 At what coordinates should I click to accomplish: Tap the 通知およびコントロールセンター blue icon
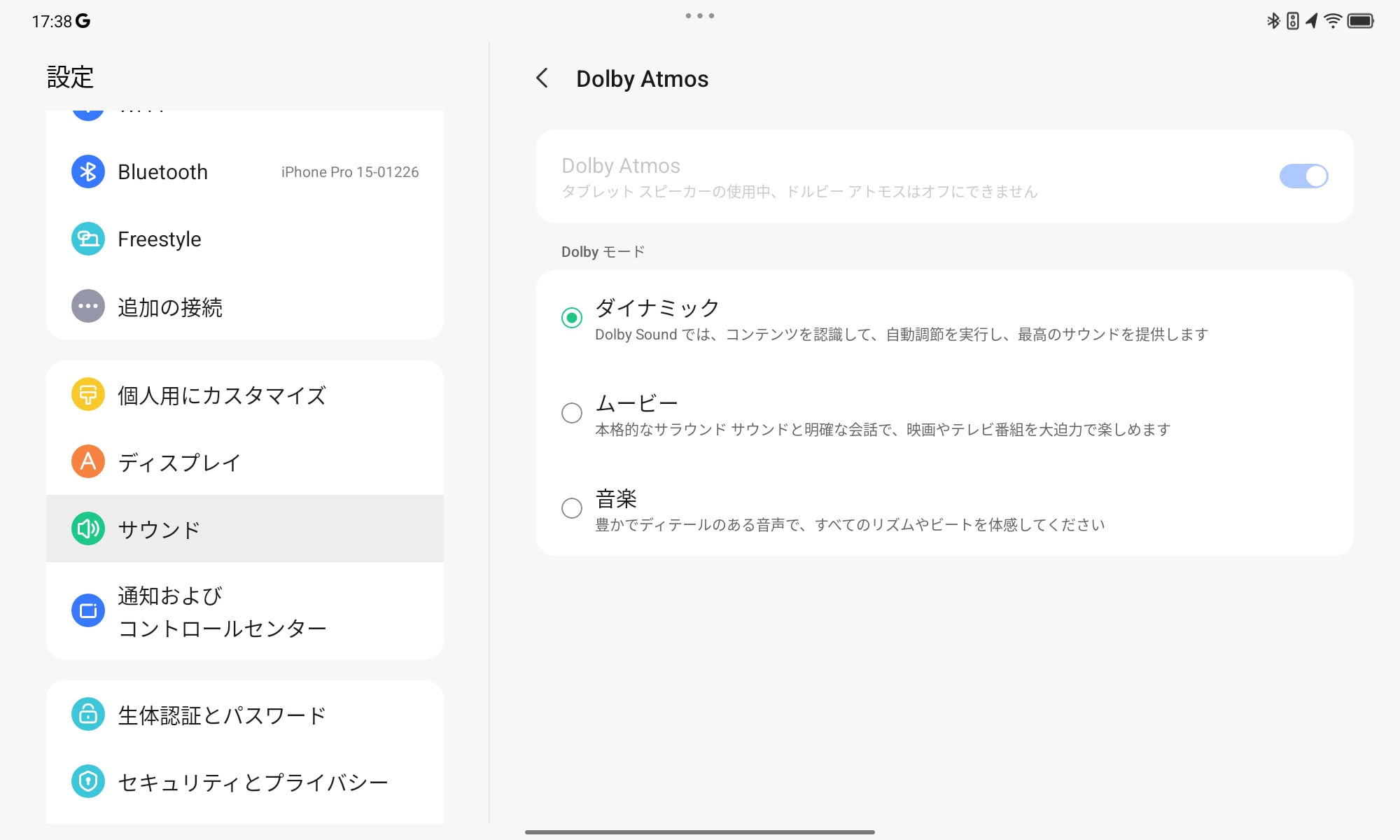tap(88, 610)
